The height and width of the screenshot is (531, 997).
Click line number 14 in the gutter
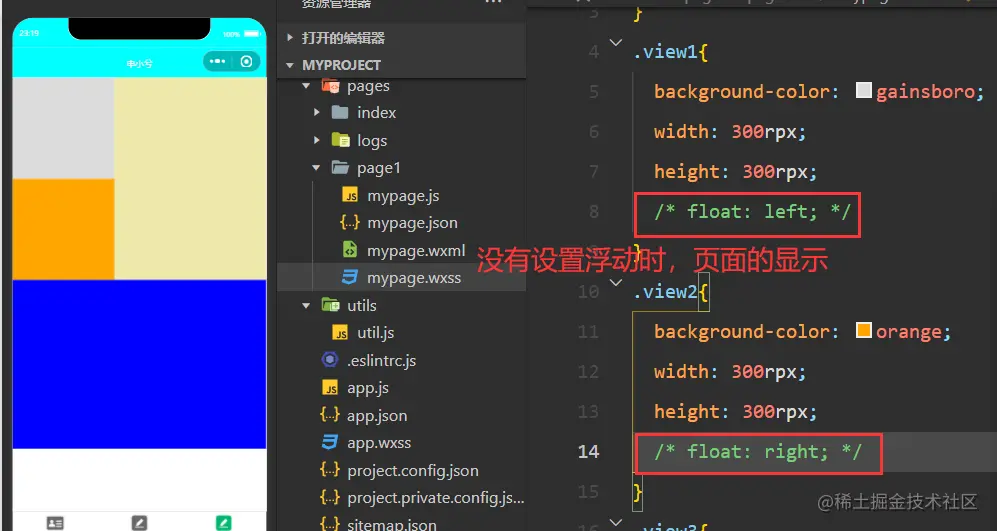[588, 452]
